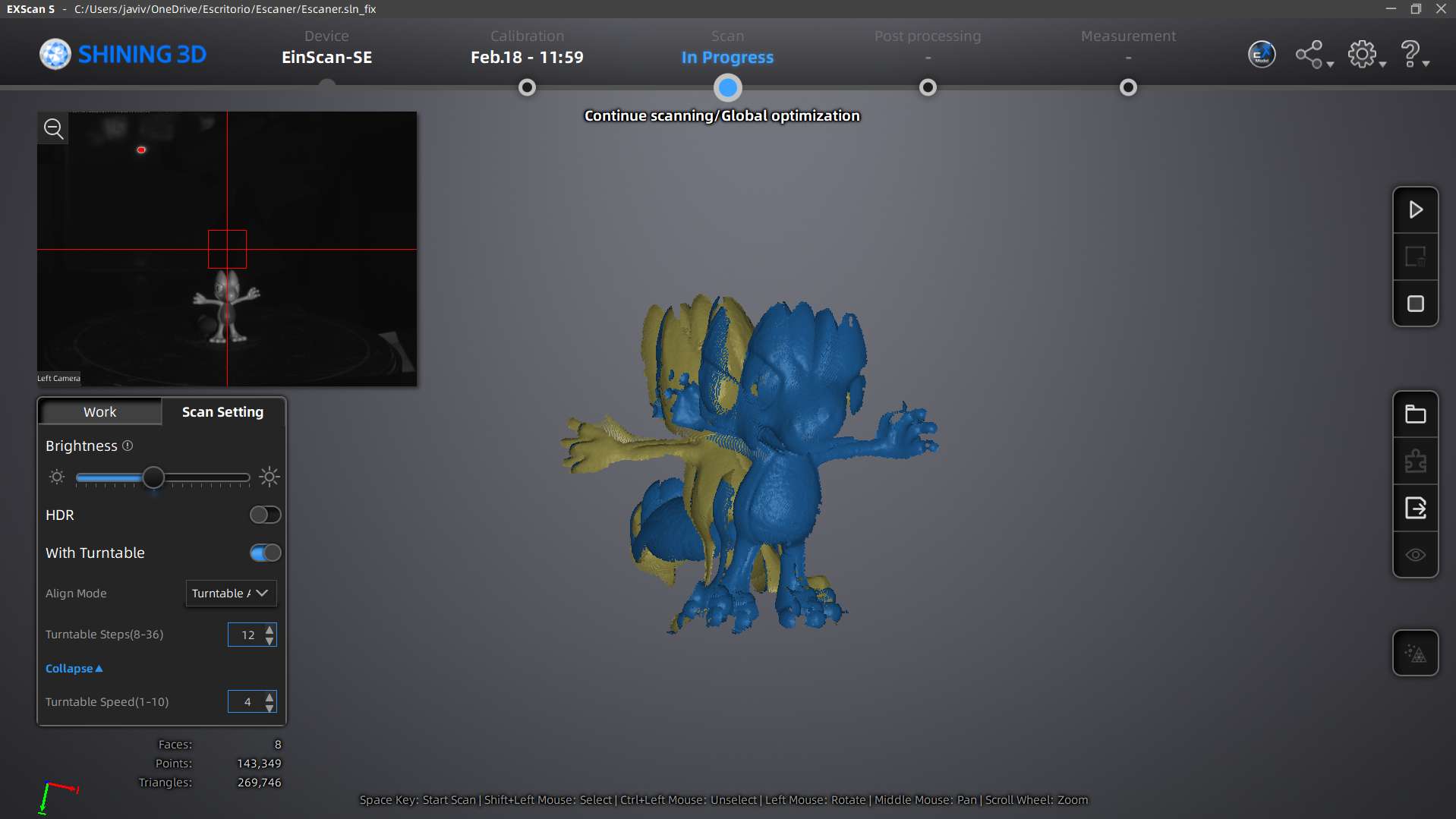The width and height of the screenshot is (1456, 819).
Task: Click the puzzle-piece alignment icon
Action: click(x=1415, y=461)
